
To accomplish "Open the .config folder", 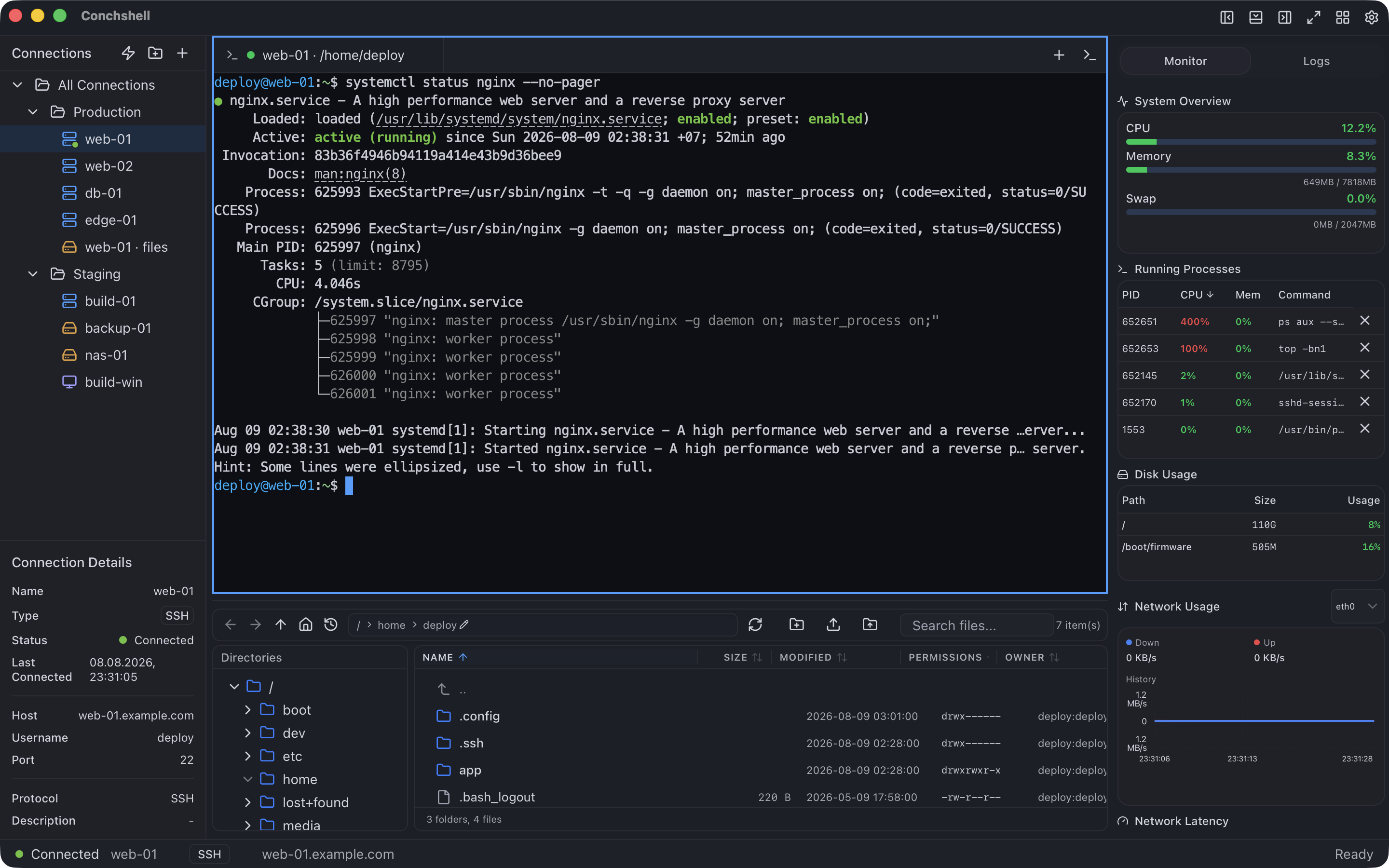I will pos(761,716).
